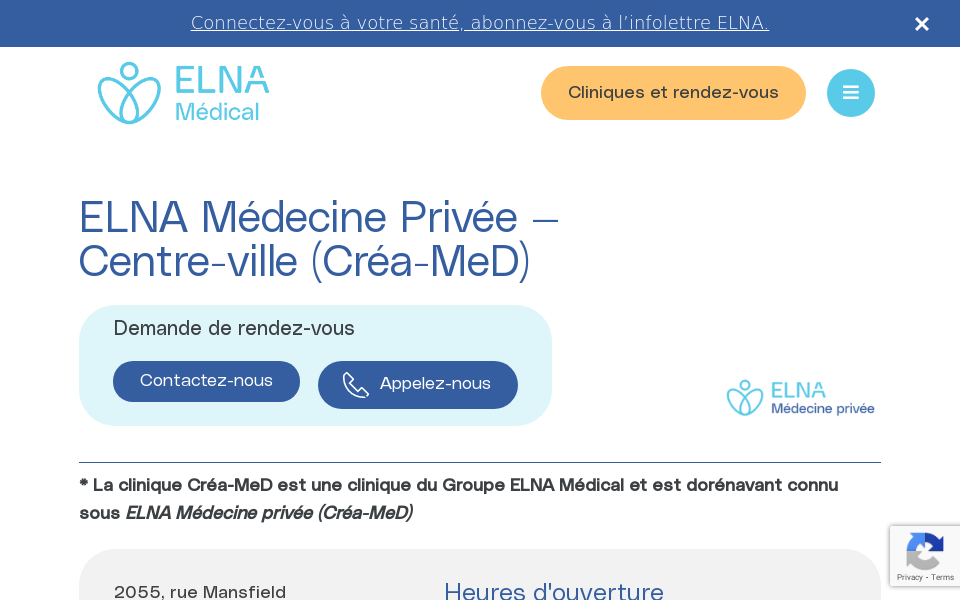Select the turquoise circle menu button
The image size is (960, 600).
tap(851, 93)
